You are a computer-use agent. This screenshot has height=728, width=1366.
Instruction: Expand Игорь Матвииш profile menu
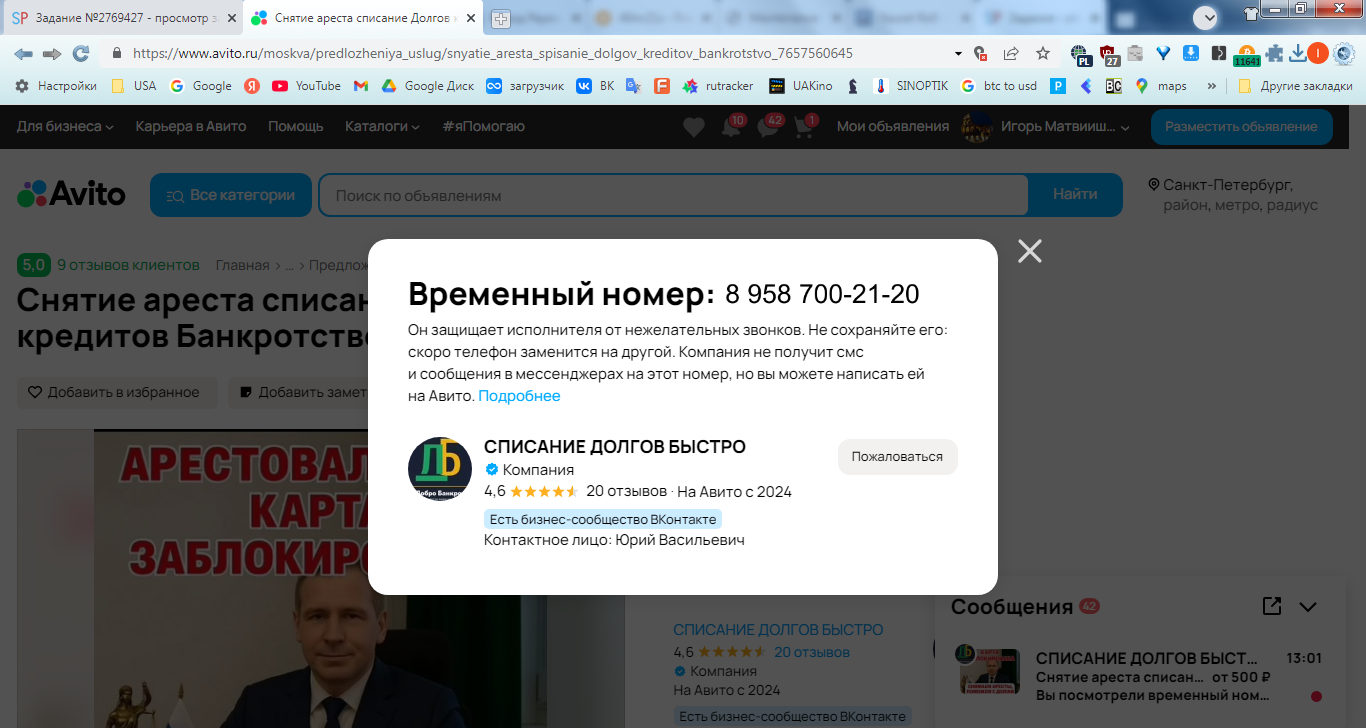point(1045,127)
